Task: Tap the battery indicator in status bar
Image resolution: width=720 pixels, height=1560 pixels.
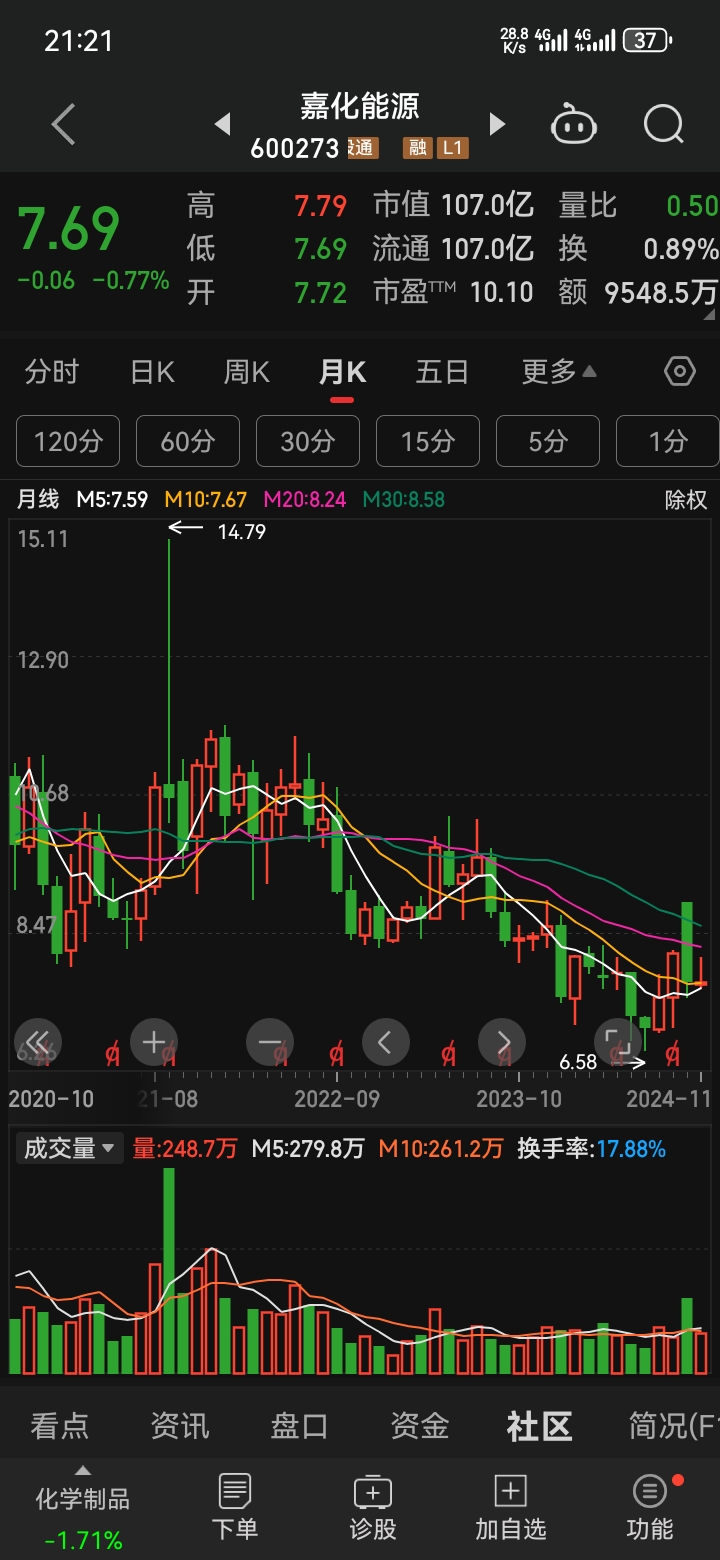Action: (x=647, y=40)
